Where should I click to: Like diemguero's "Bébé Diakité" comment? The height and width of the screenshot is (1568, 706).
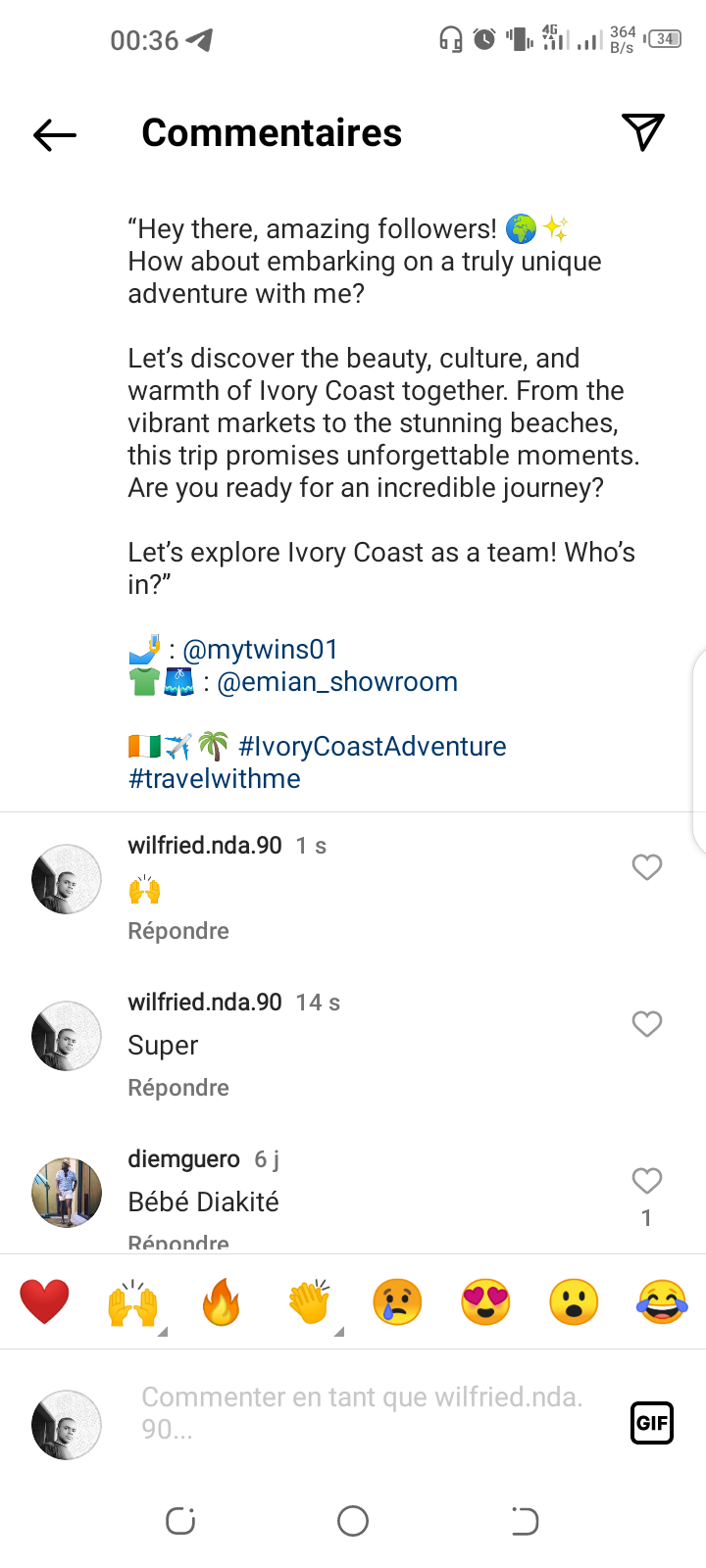[x=646, y=1181]
